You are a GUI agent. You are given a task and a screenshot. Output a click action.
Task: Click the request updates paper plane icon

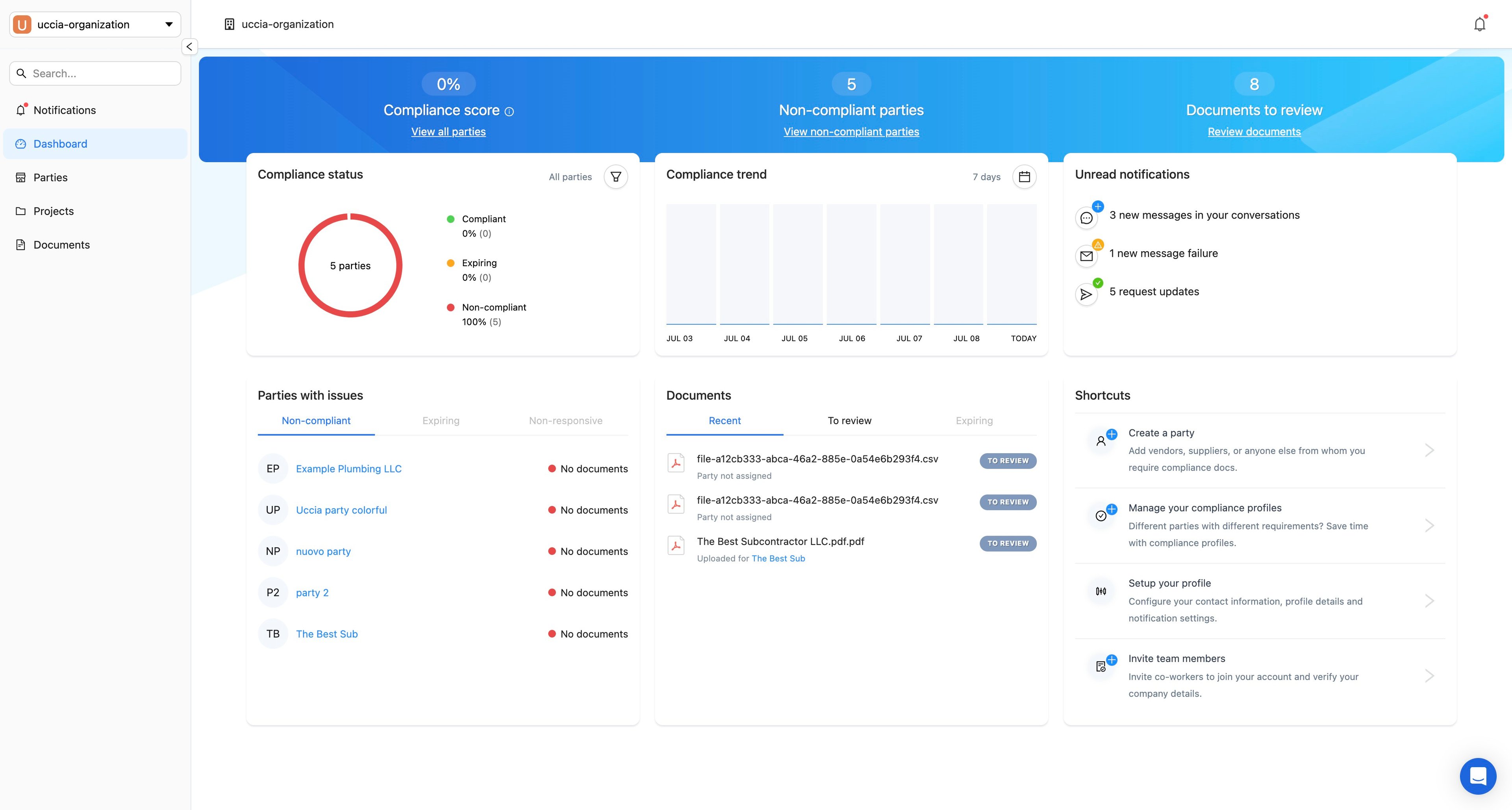1086,294
